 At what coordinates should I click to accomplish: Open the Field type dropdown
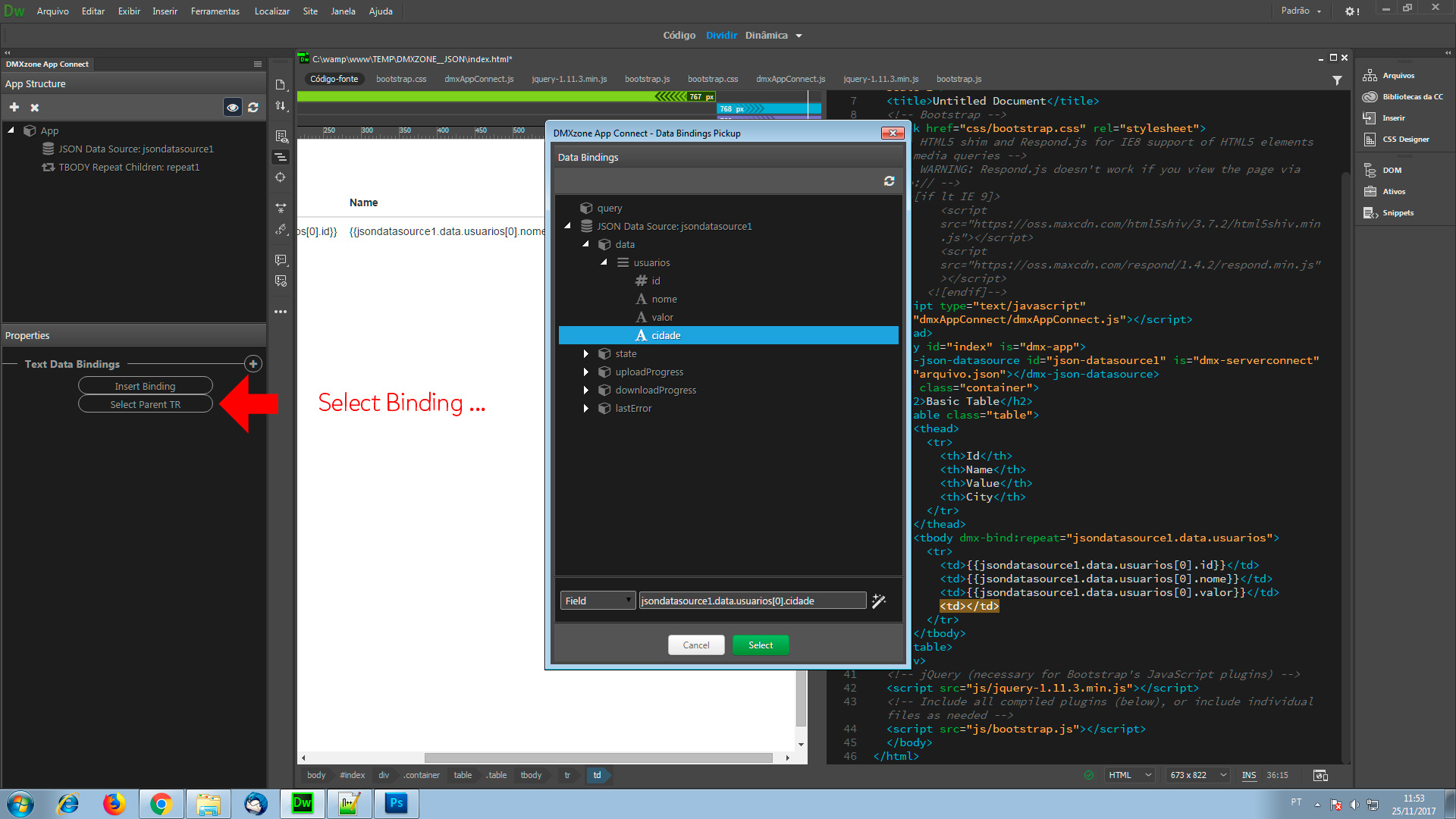click(598, 601)
